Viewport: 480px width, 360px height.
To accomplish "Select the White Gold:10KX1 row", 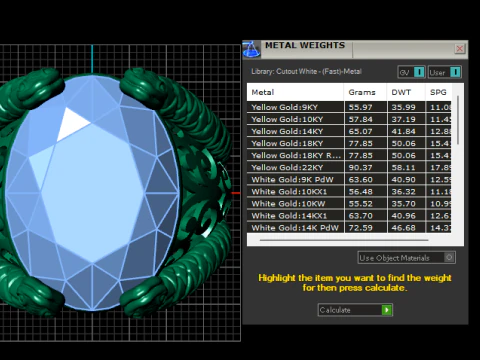I will coord(349,192).
